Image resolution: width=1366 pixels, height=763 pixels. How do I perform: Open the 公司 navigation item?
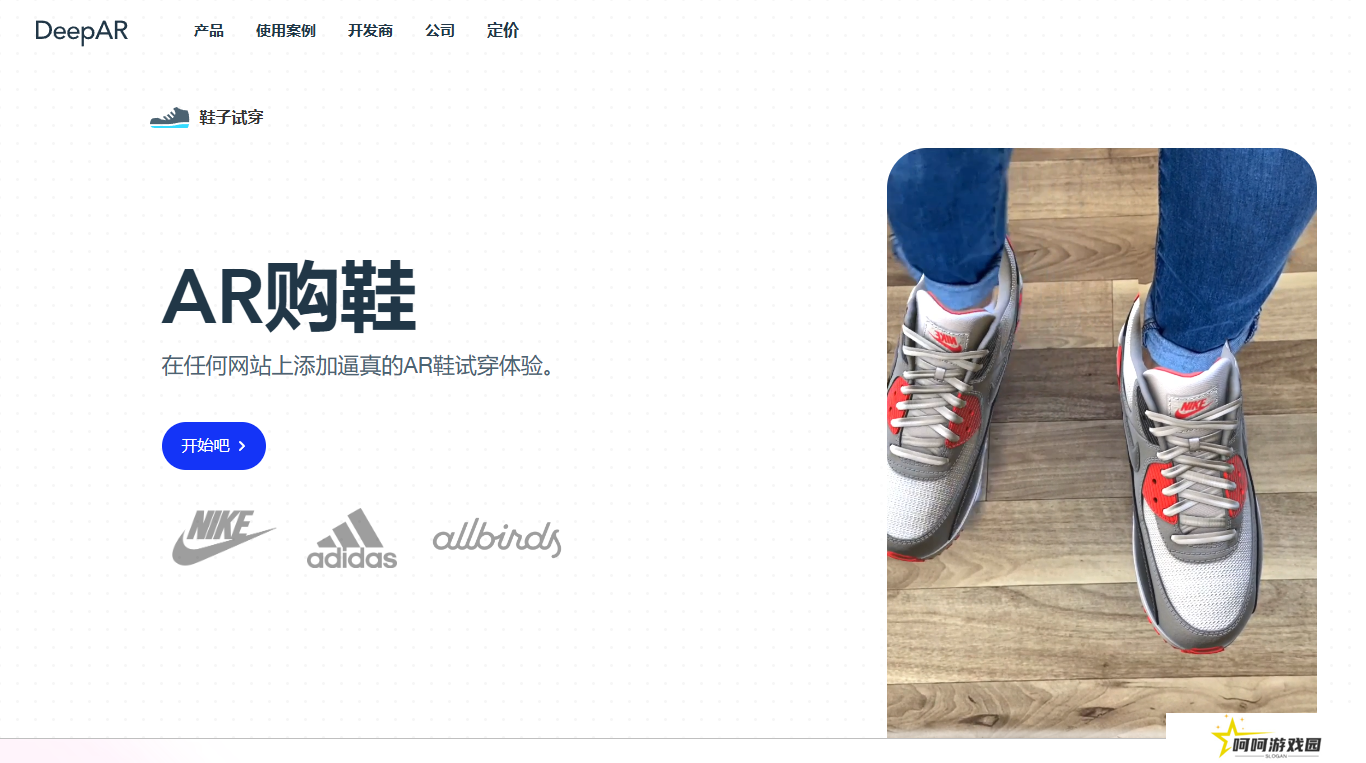click(440, 31)
